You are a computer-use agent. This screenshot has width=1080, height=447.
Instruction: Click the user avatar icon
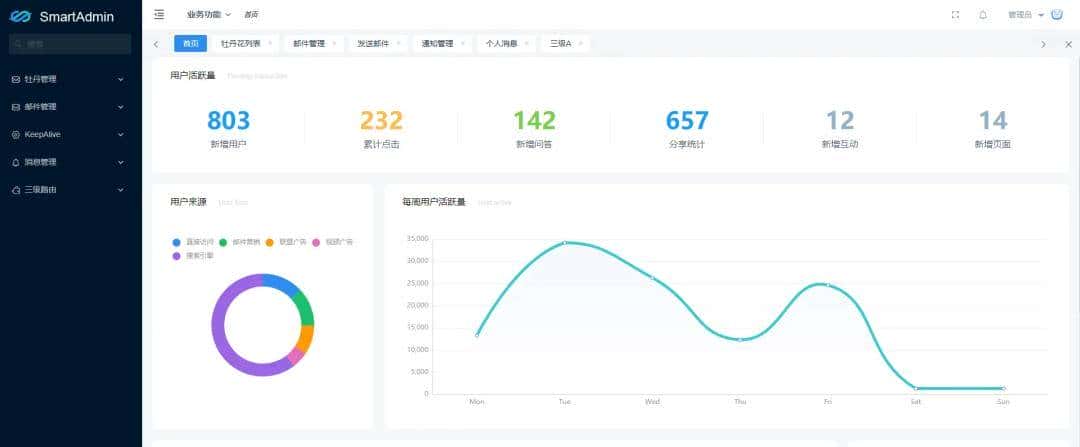tap(1057, 14)
